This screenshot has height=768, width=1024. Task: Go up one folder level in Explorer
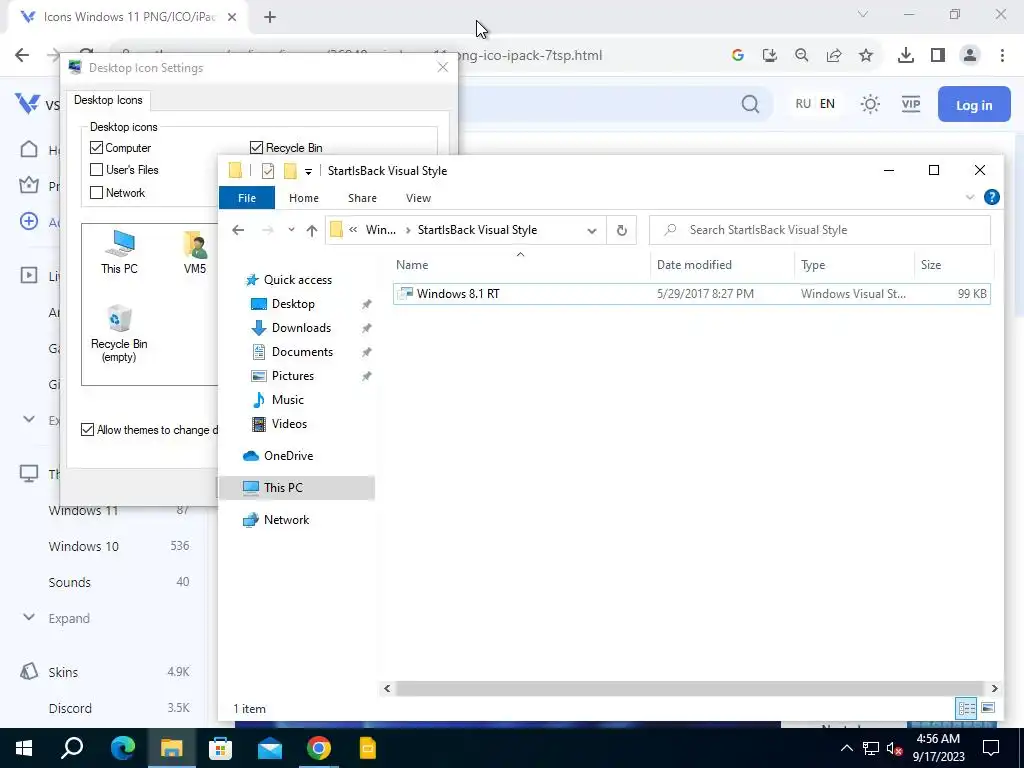coord(312,230)
